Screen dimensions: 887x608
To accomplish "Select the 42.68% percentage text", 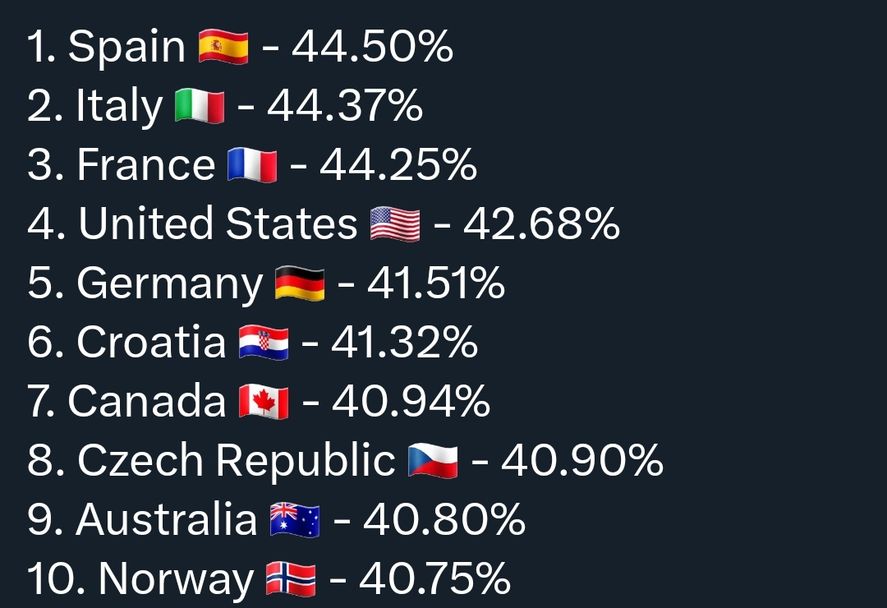I will coord(541,224).
